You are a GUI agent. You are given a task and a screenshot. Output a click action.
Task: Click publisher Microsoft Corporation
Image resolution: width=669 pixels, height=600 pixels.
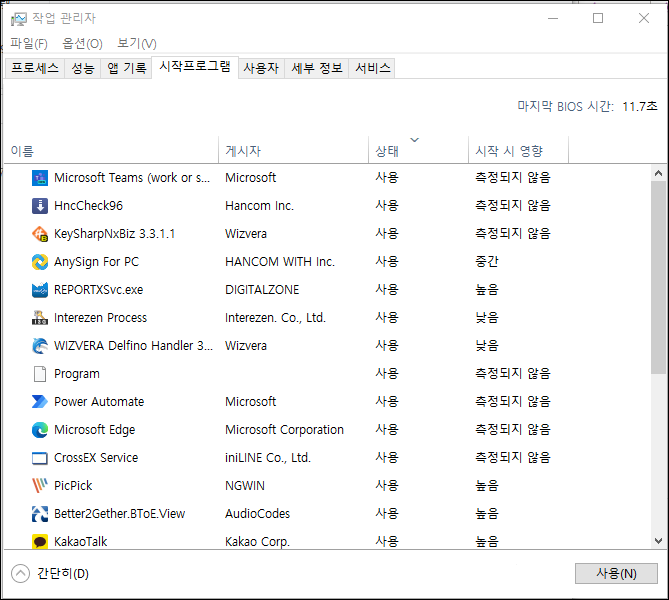click(x=284, y=430)
